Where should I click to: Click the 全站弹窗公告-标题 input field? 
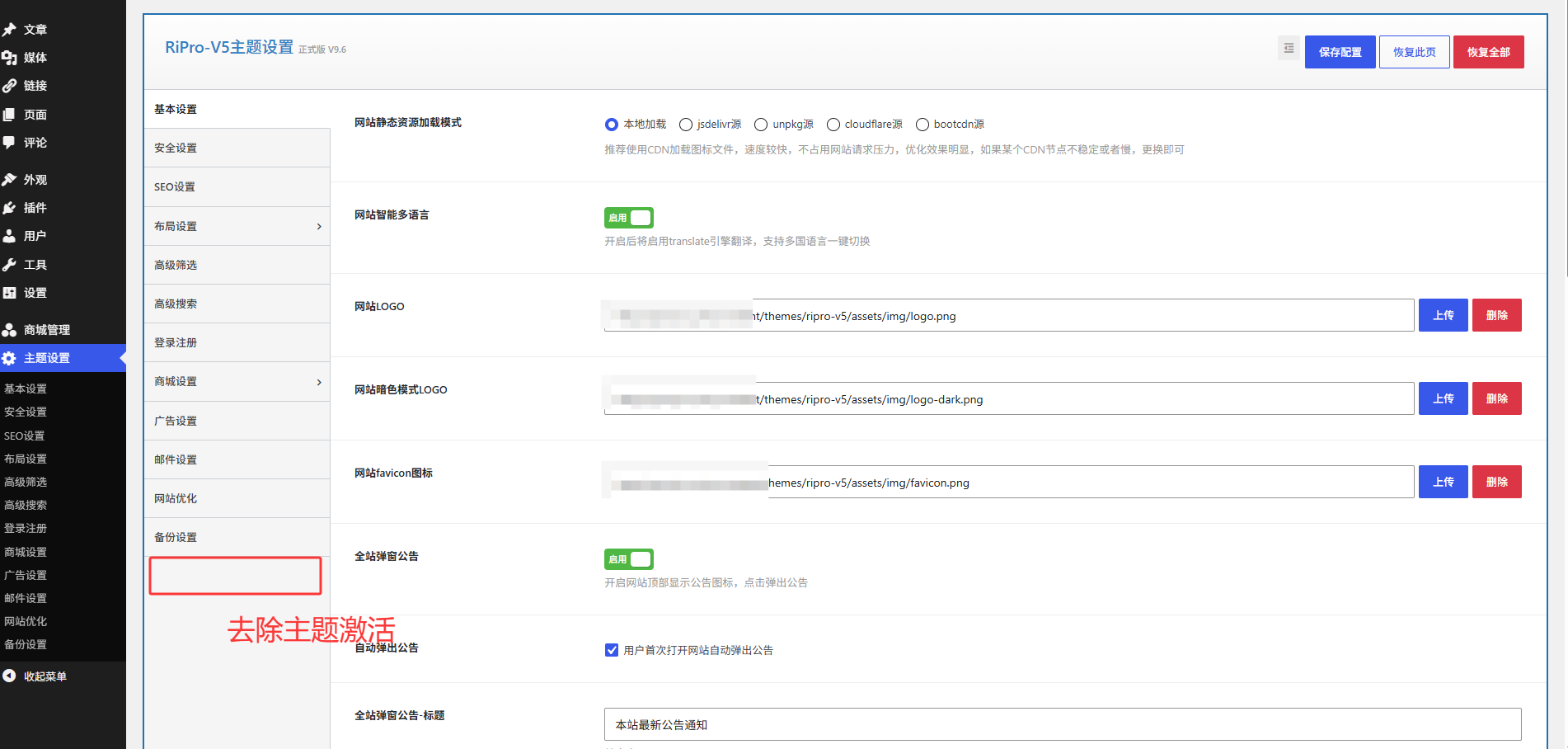[1063, 724]
